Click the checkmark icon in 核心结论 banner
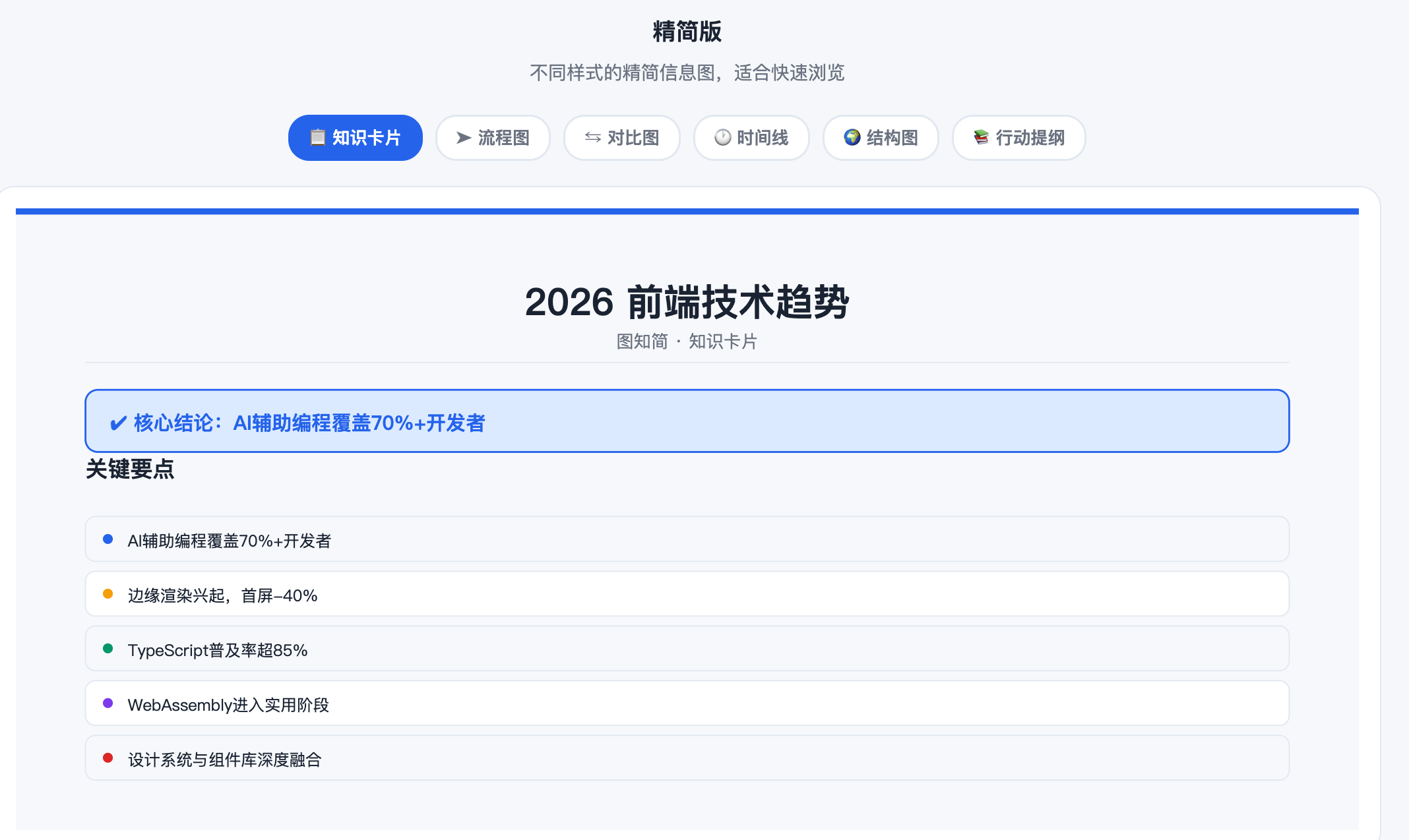The height and width of the screenshot is (840, 1409). (x=118, y=423)
